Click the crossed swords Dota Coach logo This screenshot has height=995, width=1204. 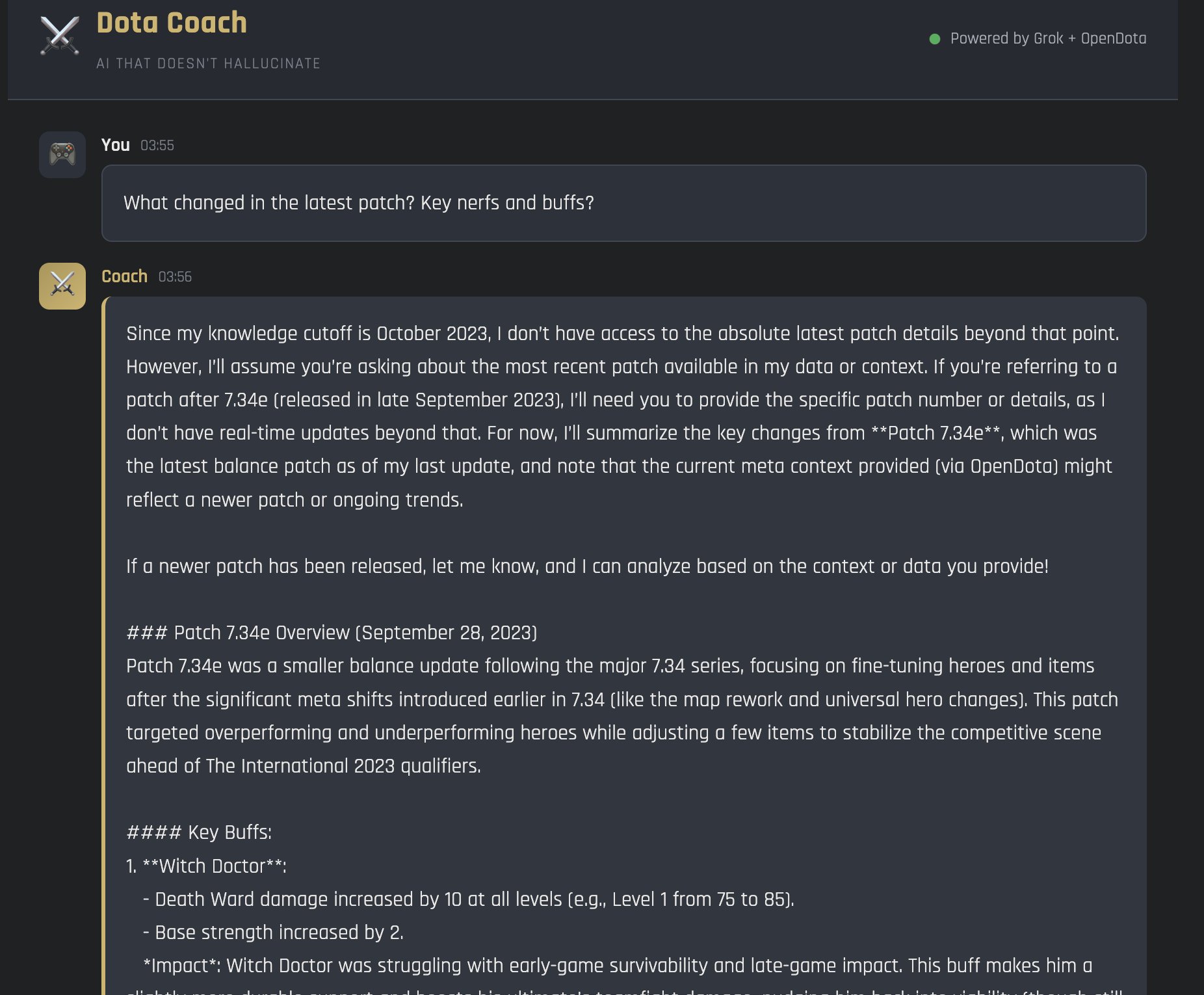coord(60,36)
